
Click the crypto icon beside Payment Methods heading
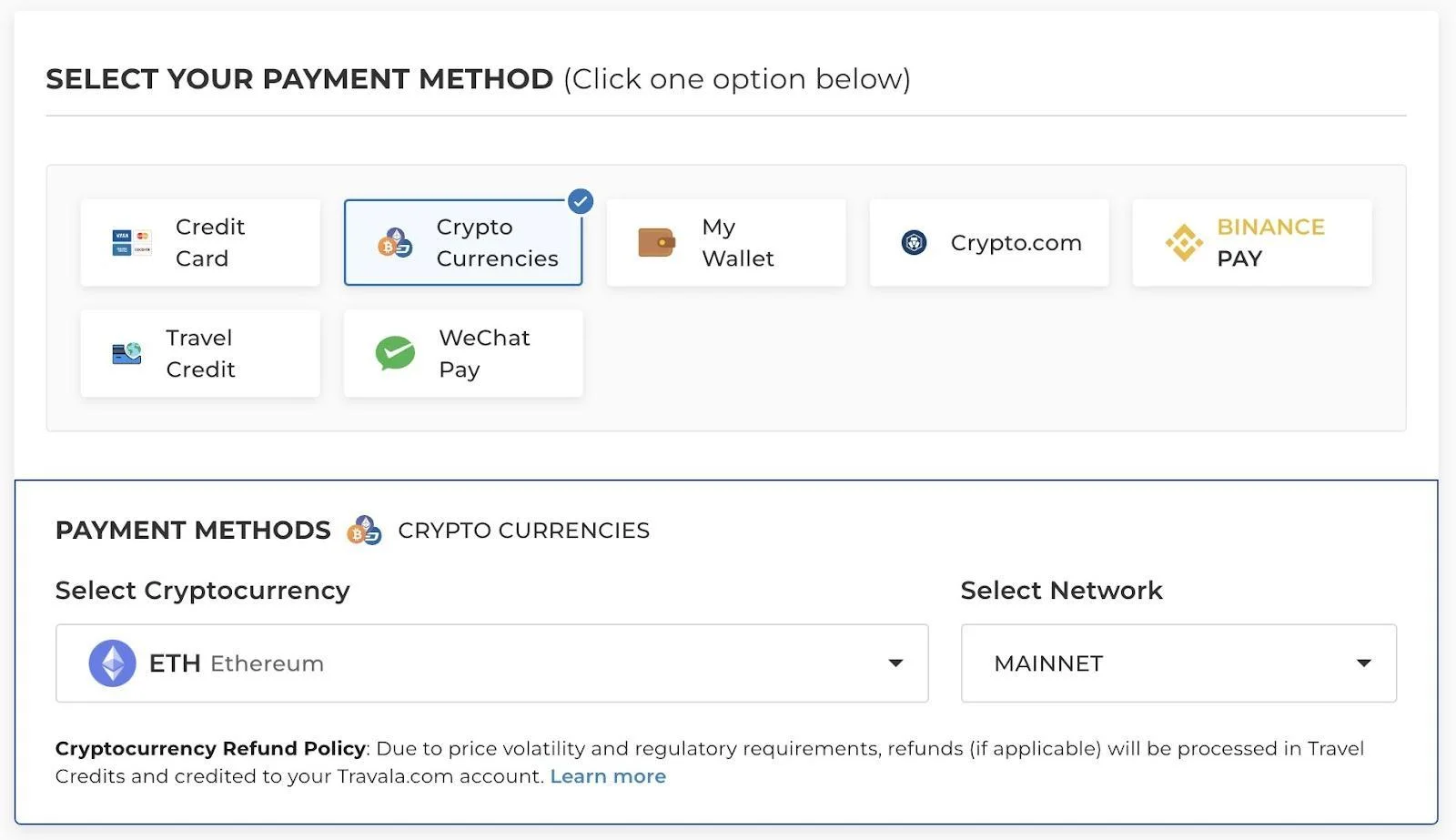364,531
